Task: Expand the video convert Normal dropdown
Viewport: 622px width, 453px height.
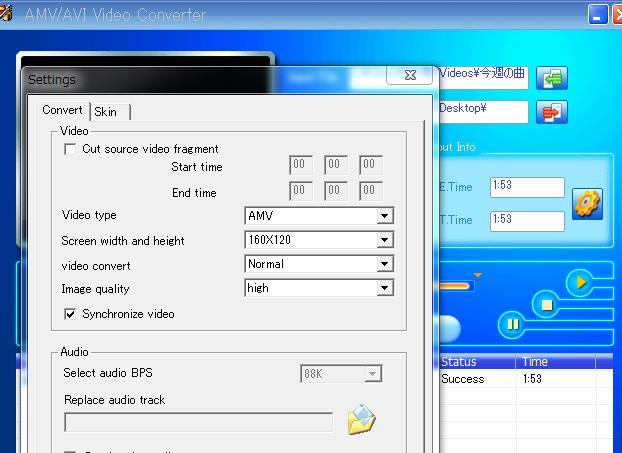Action: tap(384, 264)
